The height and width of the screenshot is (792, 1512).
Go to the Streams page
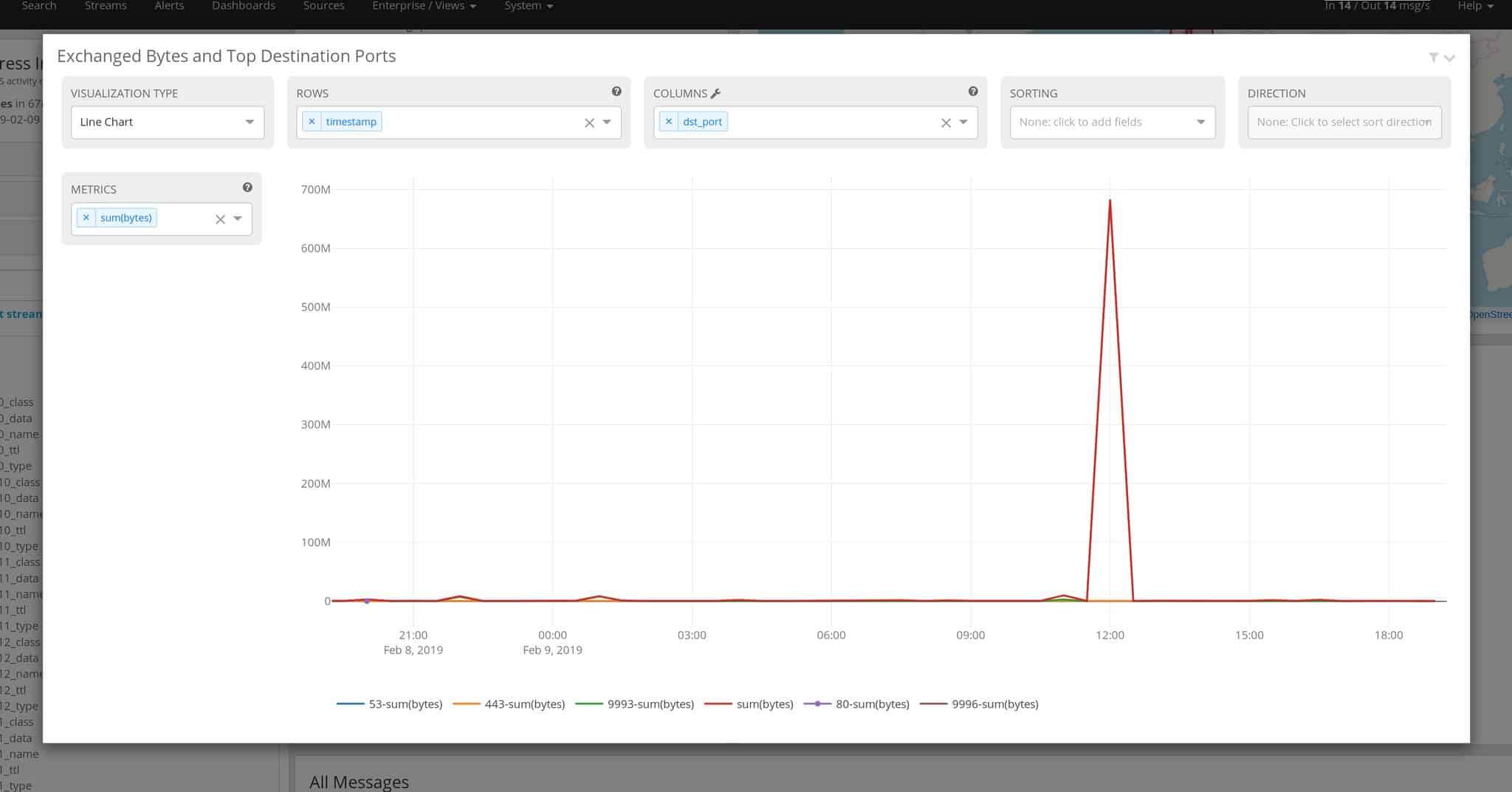(x=106, y=6)
